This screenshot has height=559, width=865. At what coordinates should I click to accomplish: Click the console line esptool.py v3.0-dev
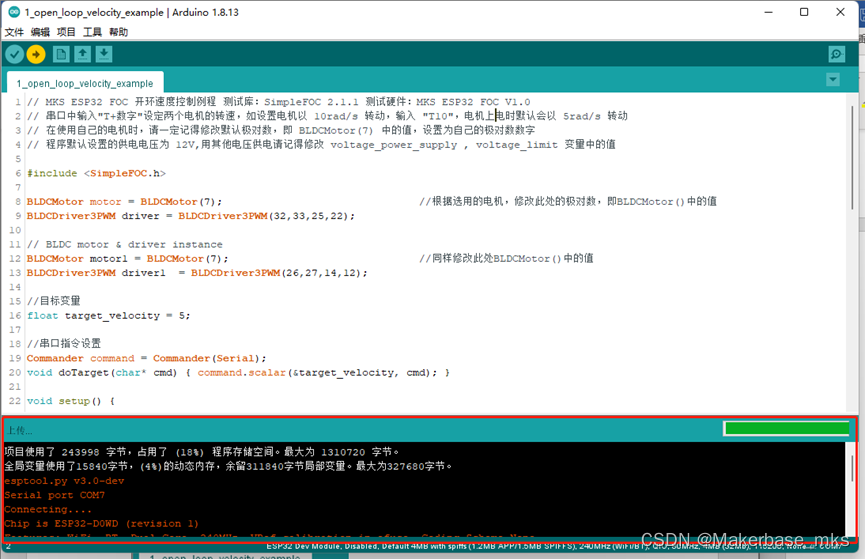[x=65, y=481]
